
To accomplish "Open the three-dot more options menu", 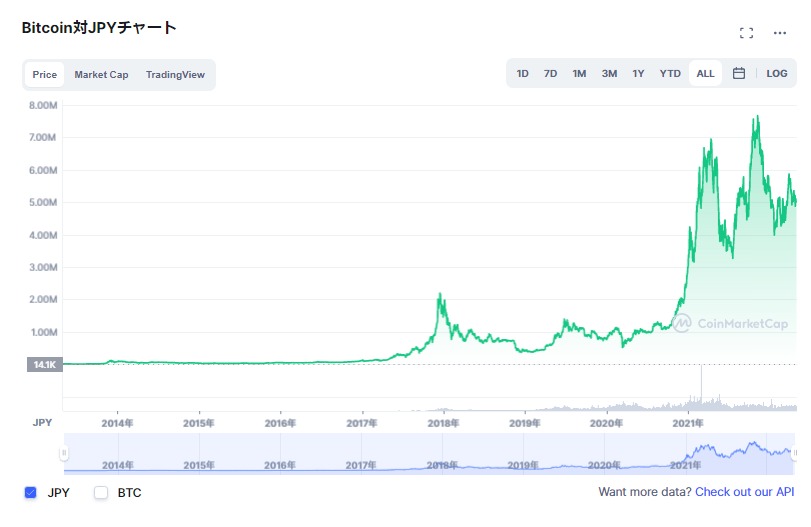I will (779, 33).
